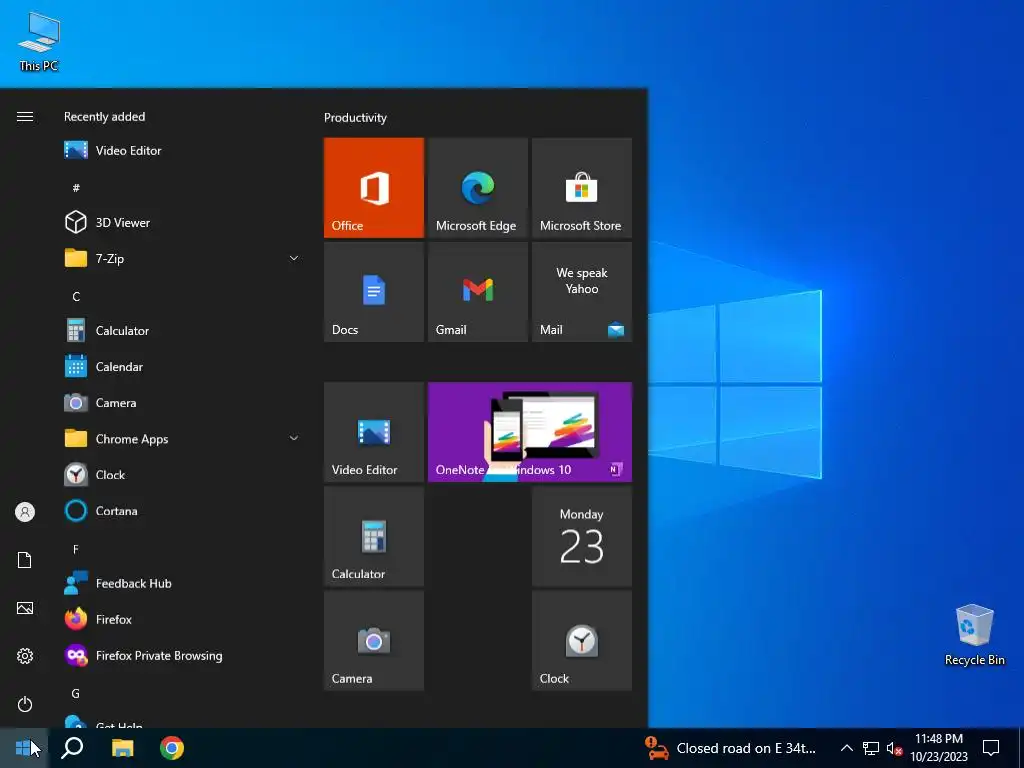
Task: Open the Docs tile
Action: pos(374,292)
